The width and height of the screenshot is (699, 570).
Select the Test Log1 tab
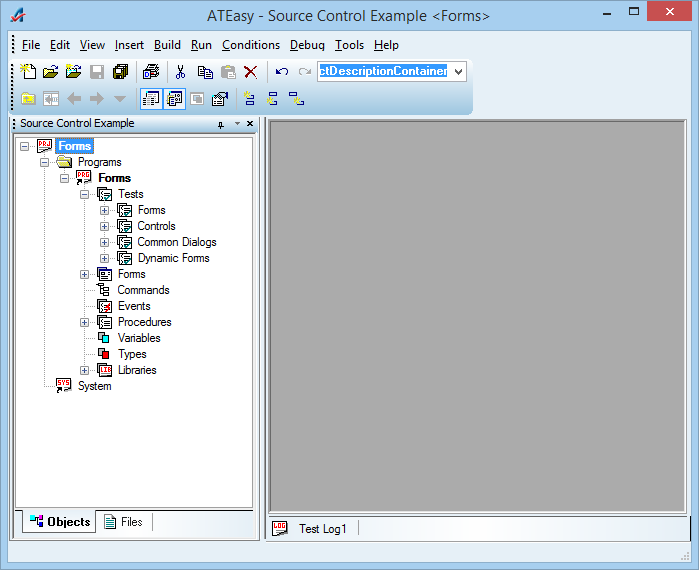[x=323, y=529]
